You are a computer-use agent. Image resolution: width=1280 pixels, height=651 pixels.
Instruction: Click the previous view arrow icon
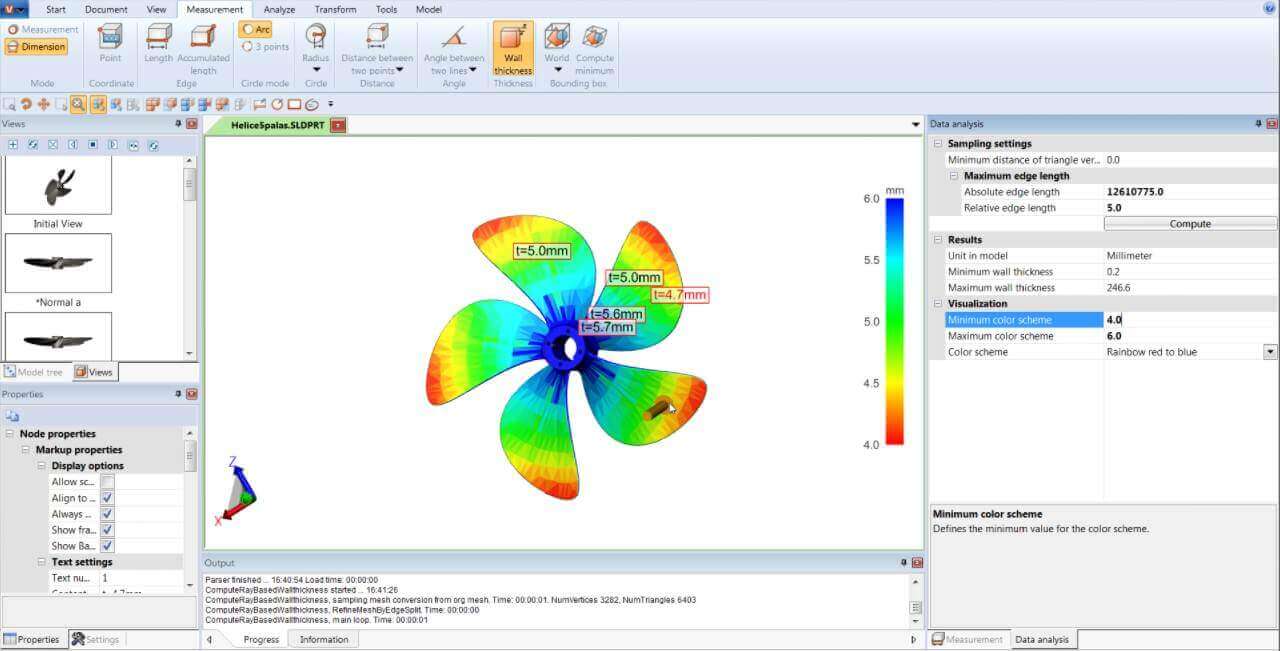(x=73, y=145)
